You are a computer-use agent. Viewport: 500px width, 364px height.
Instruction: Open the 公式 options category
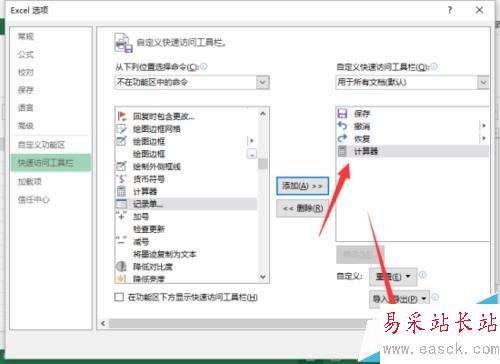[26, 54]
